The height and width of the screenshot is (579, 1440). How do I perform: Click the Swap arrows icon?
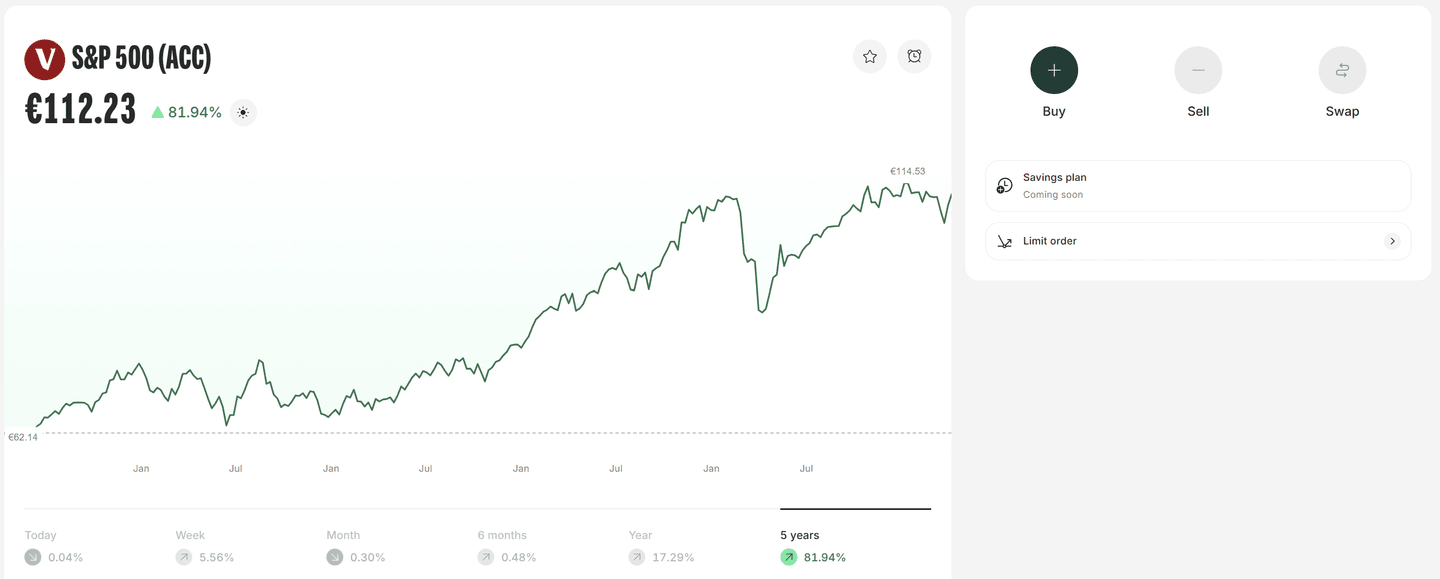click(x=1342, y=70)
